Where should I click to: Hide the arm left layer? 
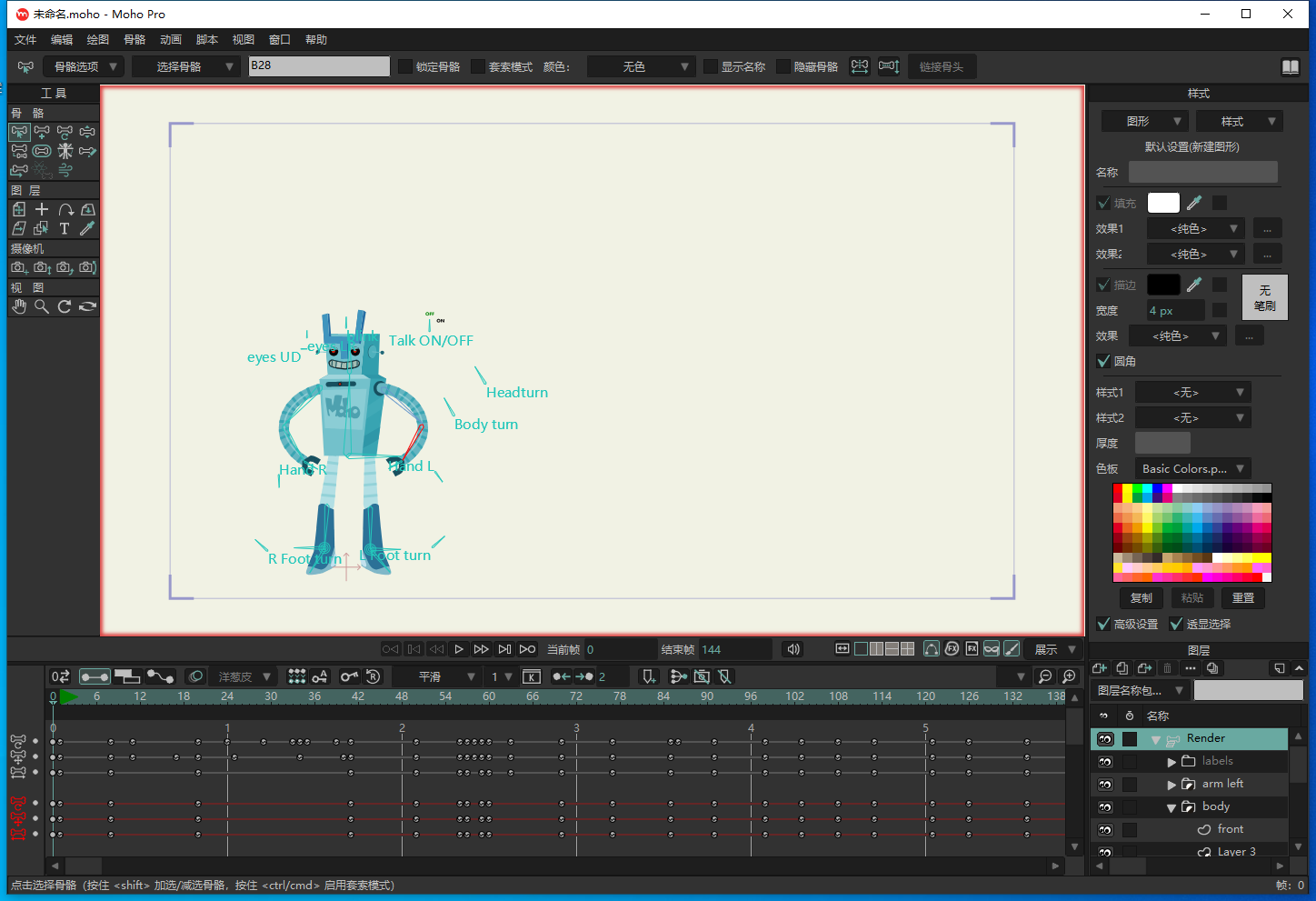point(1105,784)
